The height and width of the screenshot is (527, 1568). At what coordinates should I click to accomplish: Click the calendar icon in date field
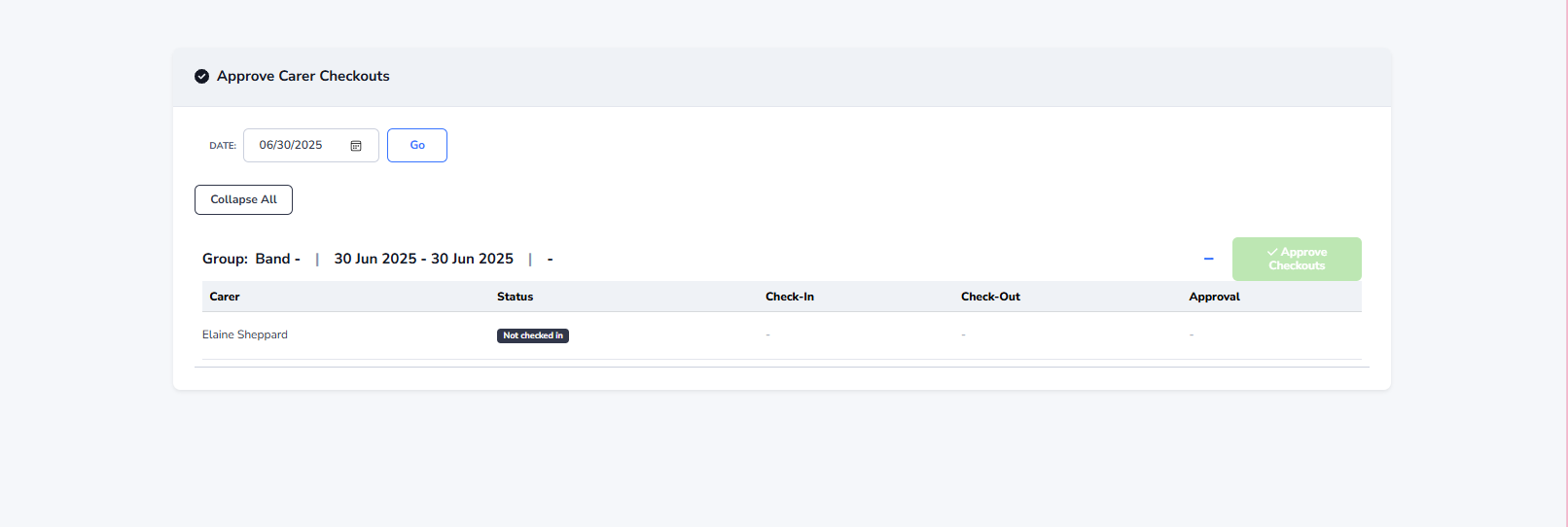[356, 146]
